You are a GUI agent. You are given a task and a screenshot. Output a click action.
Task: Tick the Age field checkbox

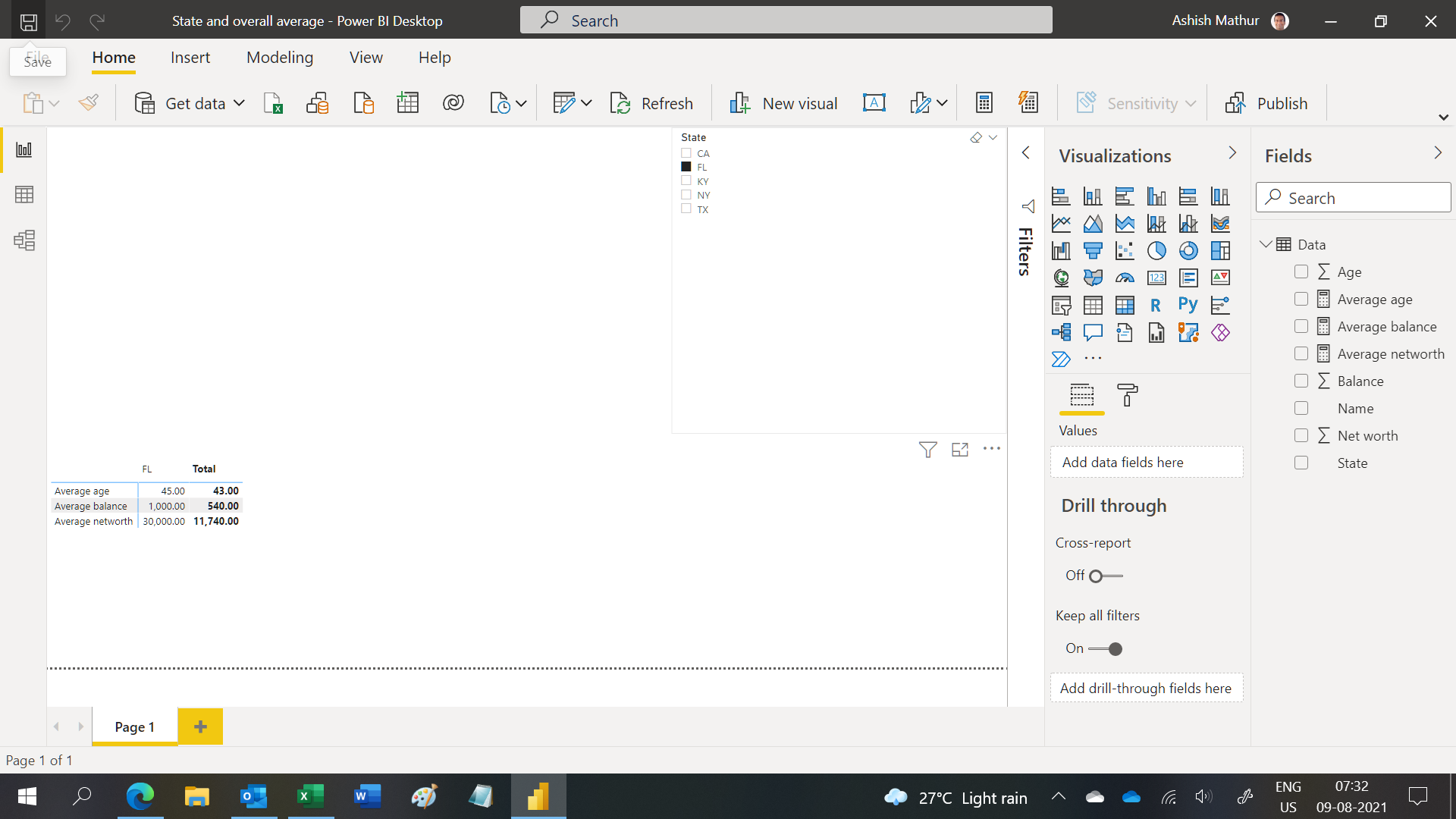(x=1301, y=271)
